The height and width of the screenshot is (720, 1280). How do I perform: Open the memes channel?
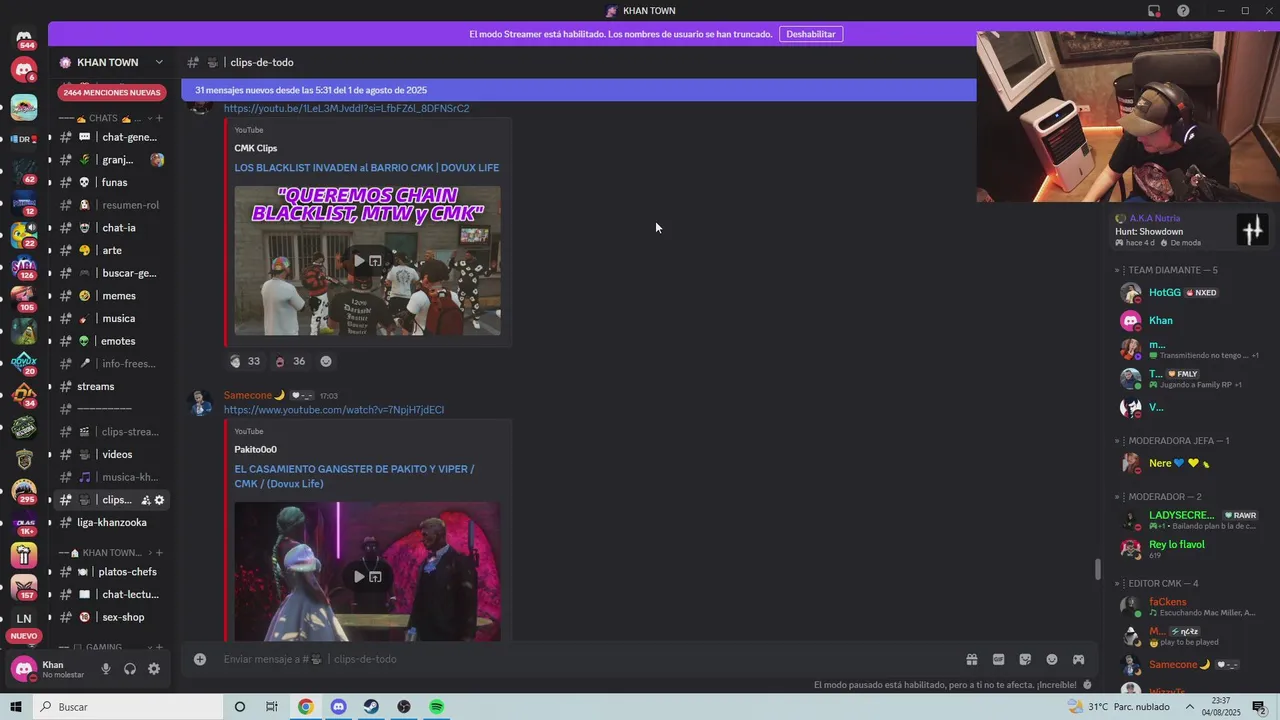coord(112,296)
